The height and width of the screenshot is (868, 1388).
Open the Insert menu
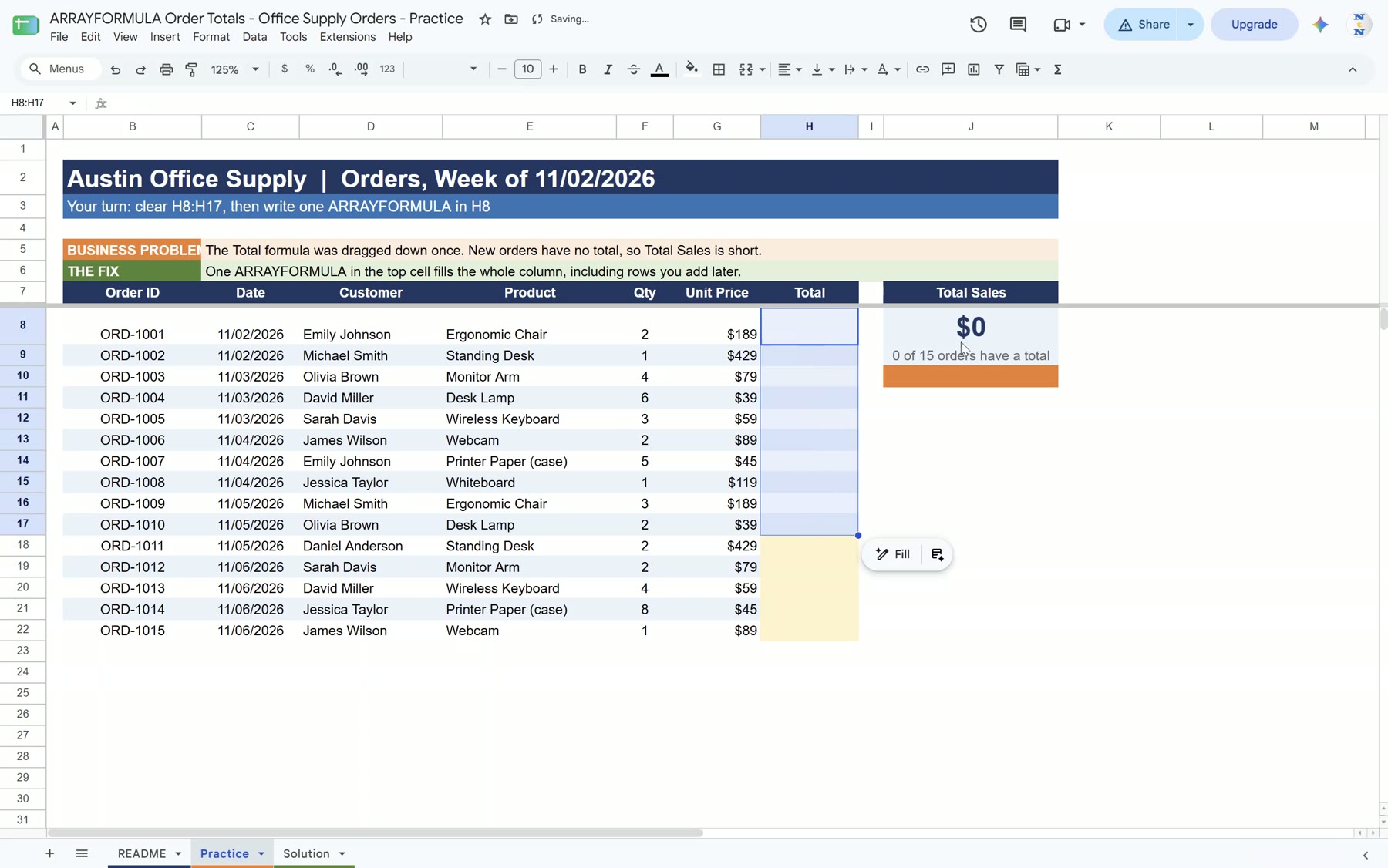pos(165,37)
